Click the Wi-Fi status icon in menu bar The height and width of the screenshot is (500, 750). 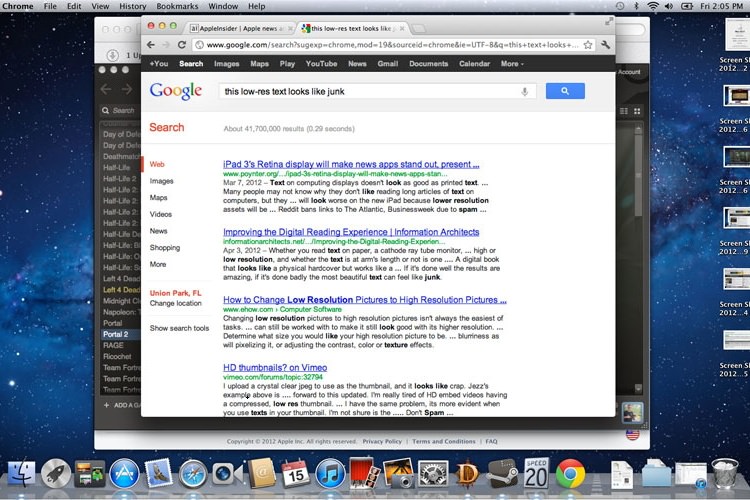coord(652,6)
